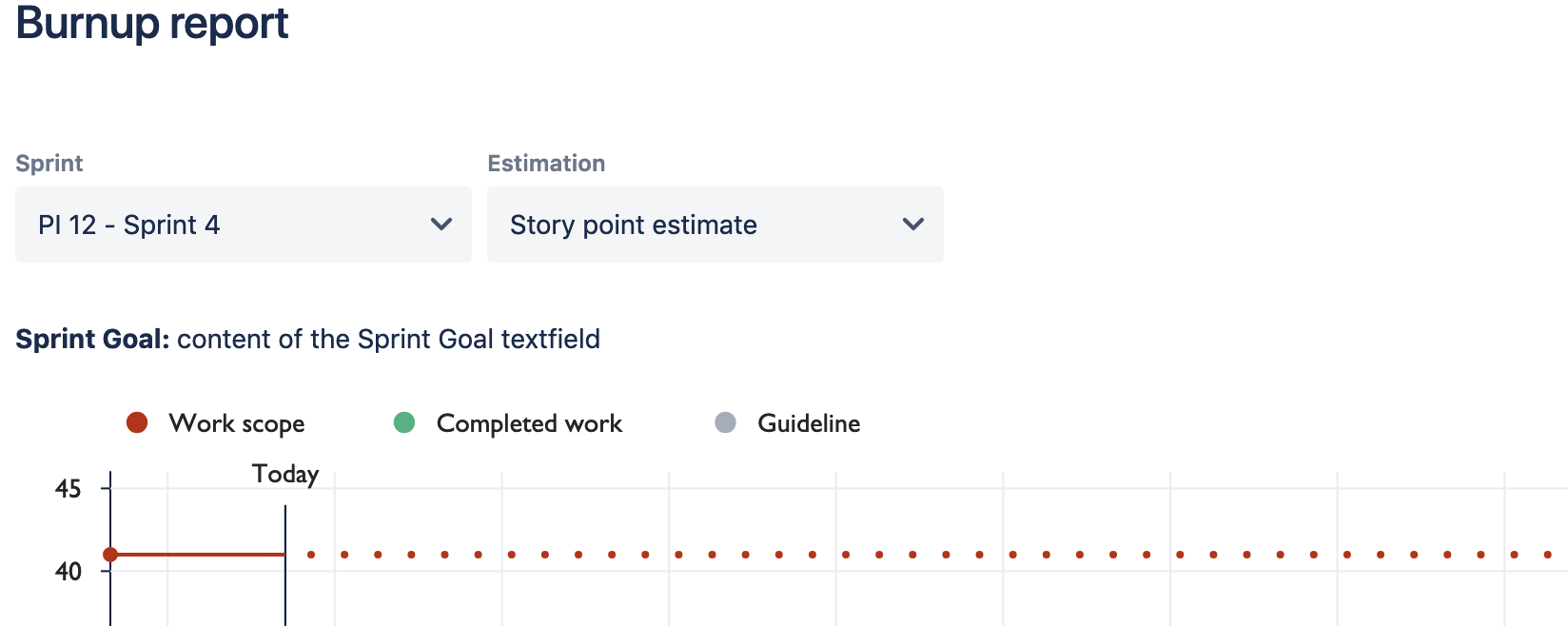Viewport: 1568px width, 626px height.
Task: Click the Sprint field label
Action: coord(49,163)
